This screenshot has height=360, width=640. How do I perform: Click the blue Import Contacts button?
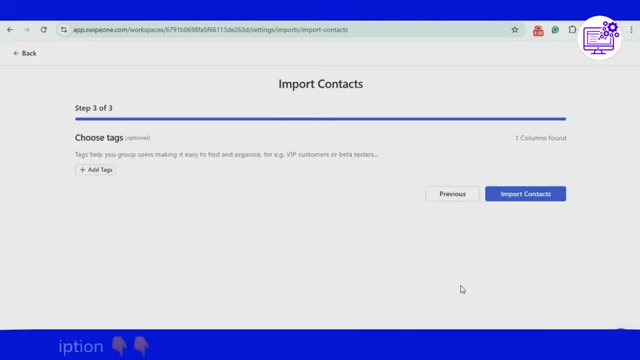[x=525, y=194]
